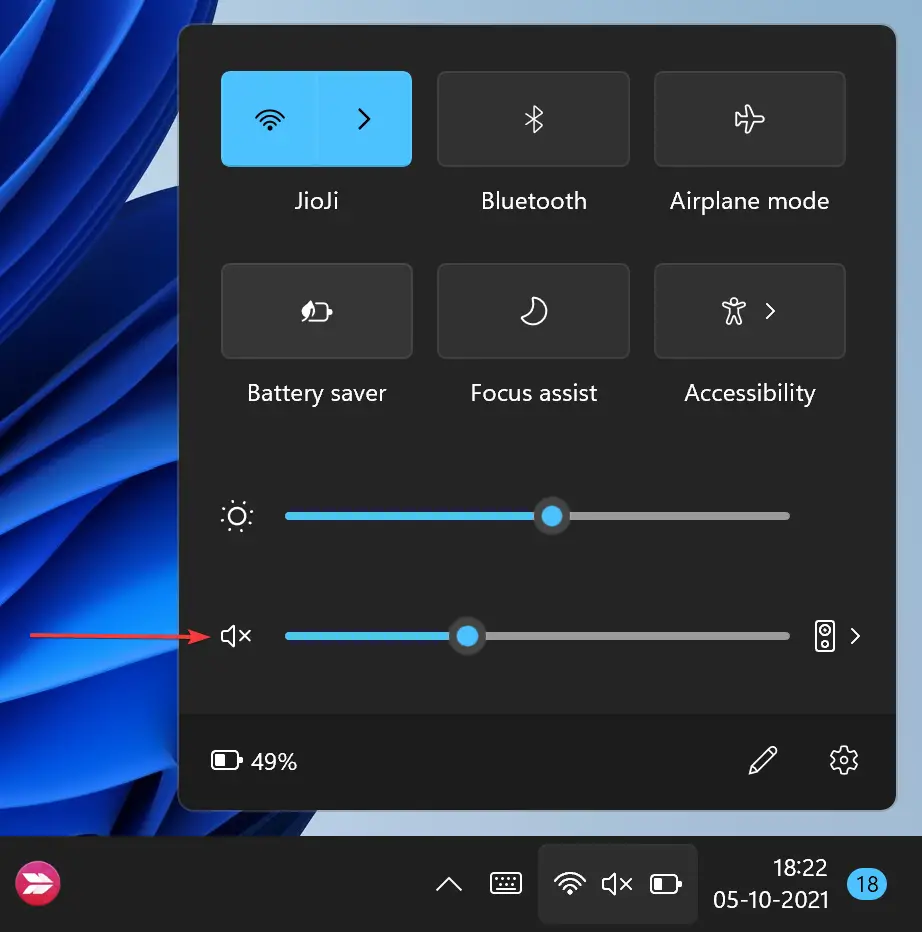Open Settings via the gear icon

844,760
